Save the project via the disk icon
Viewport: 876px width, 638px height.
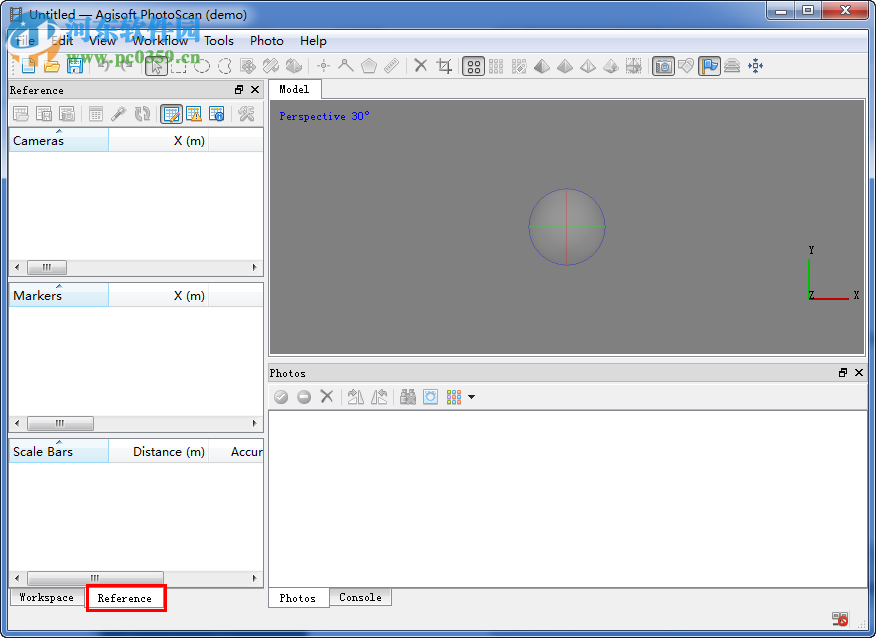pos(75,65)
